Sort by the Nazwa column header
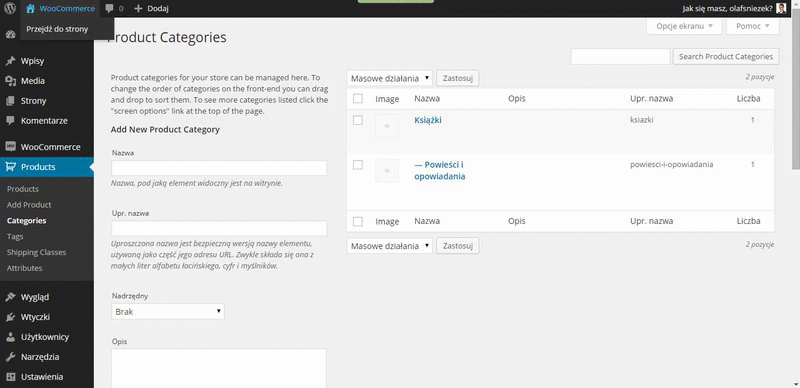The image size is (800, 388). coord(427,99)
